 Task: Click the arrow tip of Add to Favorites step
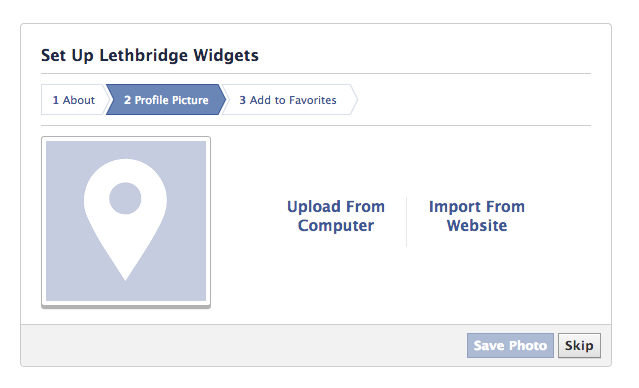click(x=354, y=100)
